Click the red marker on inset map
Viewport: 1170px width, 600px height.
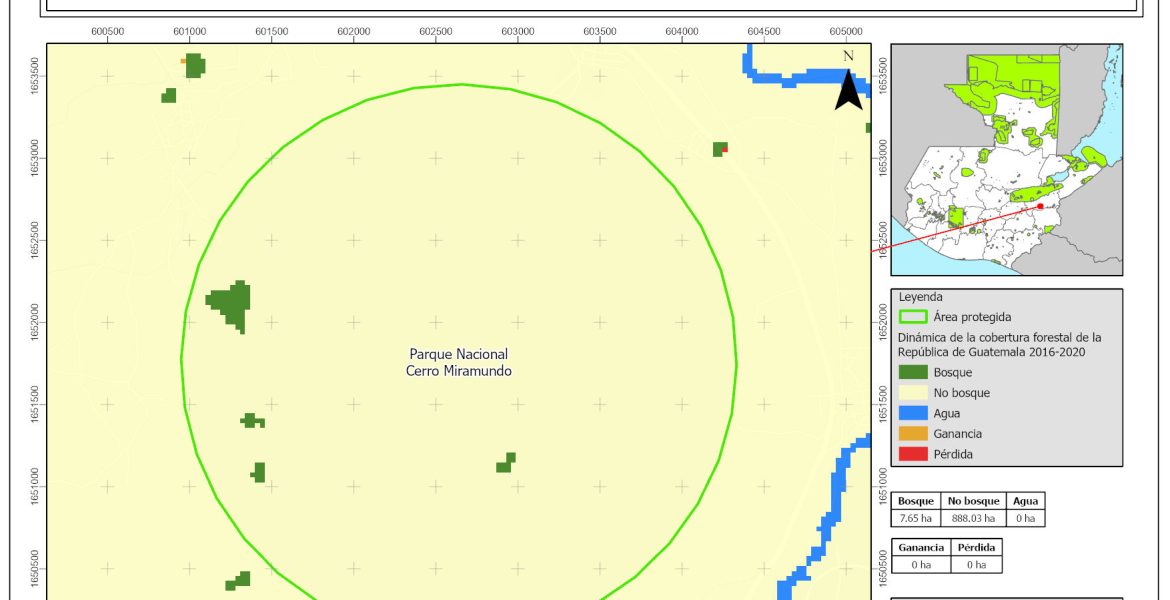[1040, 206]
